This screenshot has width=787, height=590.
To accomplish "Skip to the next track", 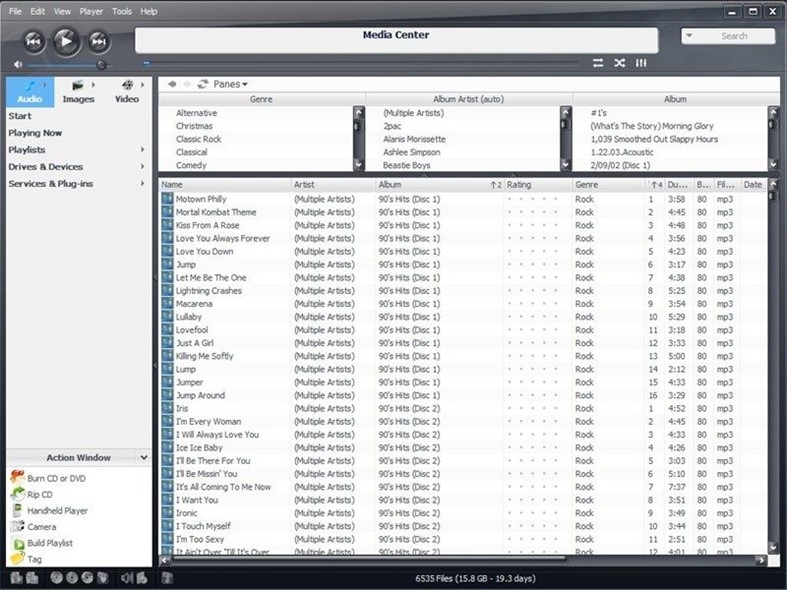I will point(98,41).
